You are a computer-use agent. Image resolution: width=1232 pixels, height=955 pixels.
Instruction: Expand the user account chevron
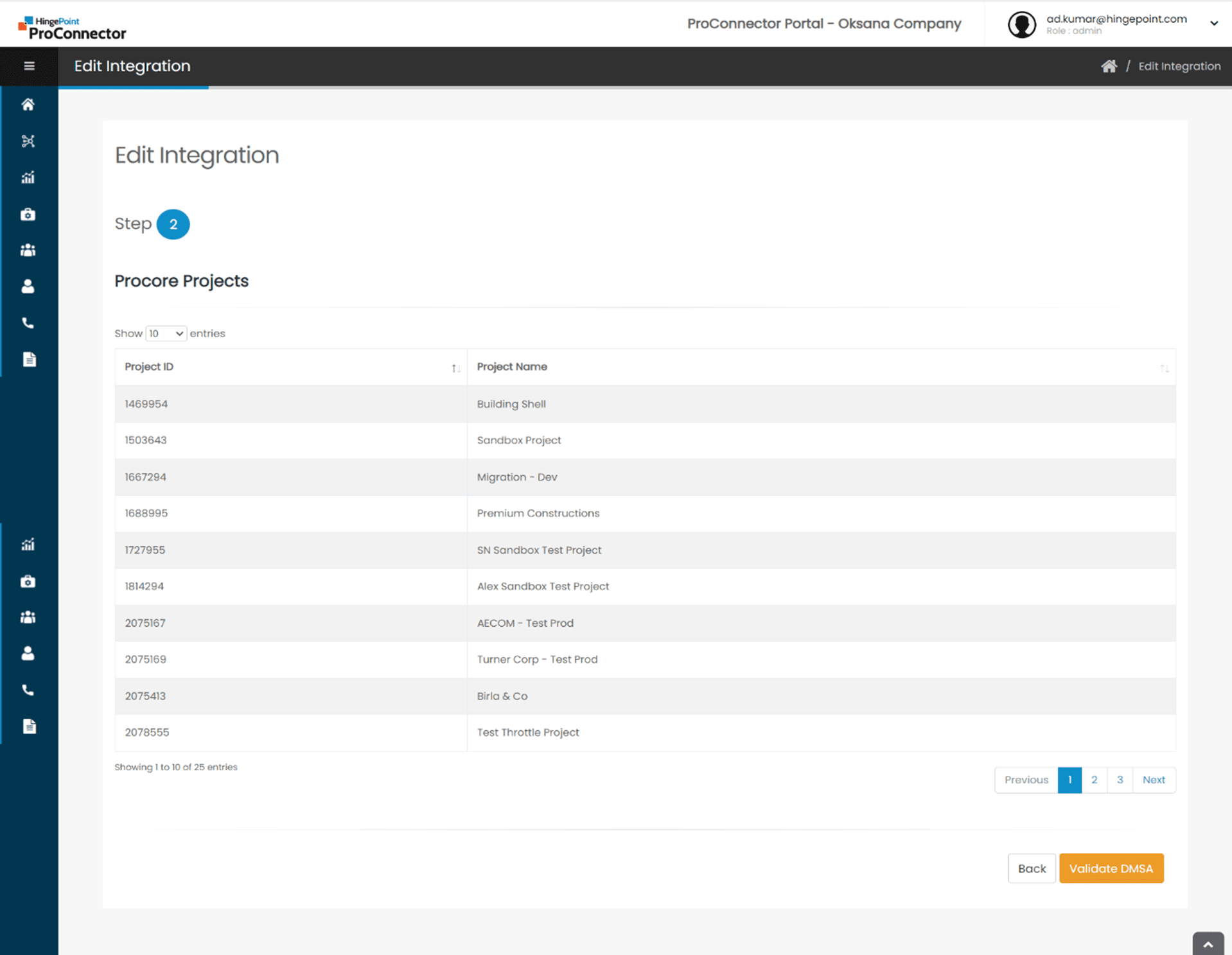tap(1214, 23)
